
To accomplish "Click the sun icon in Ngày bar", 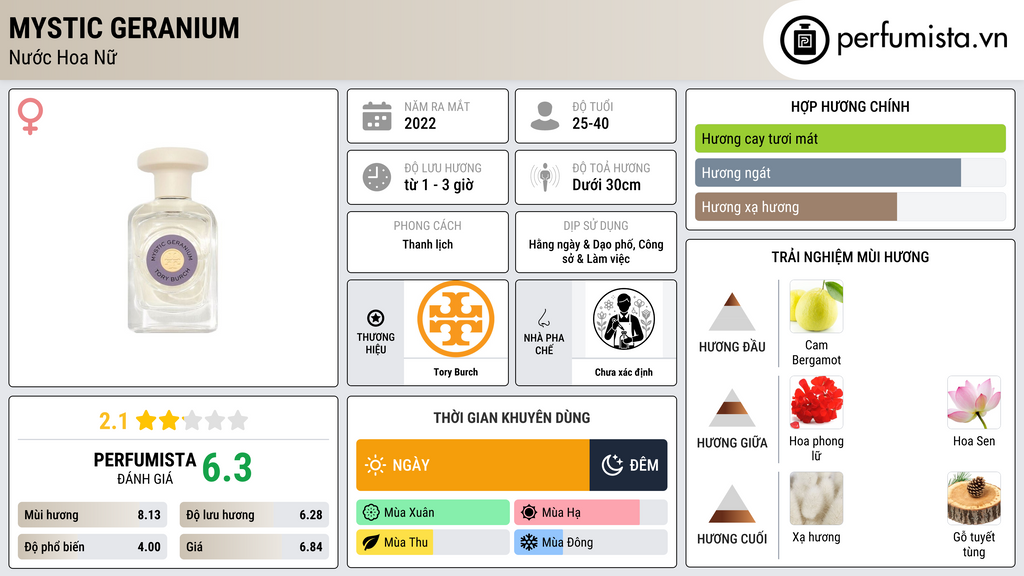I will (375, 465).
